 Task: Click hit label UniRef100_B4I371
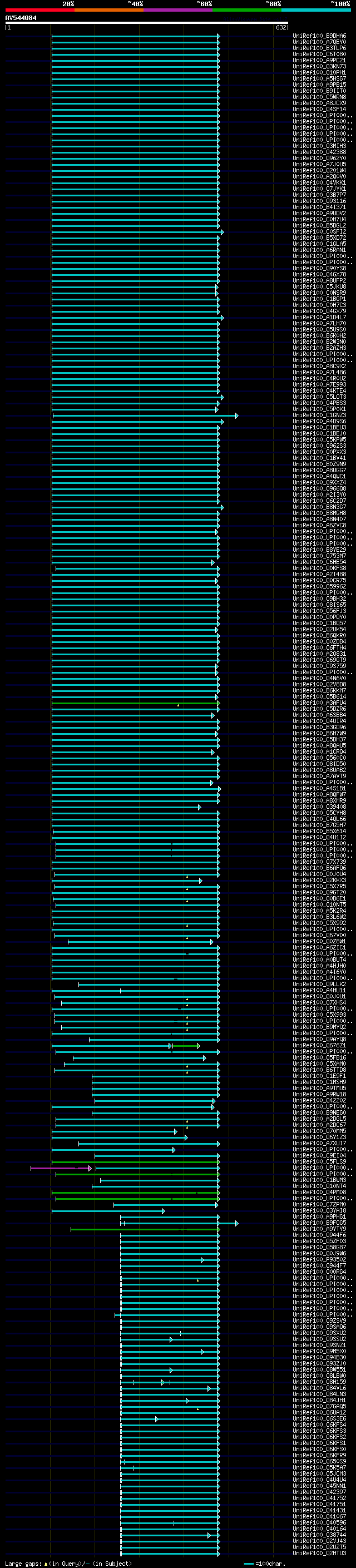(319, 207)
